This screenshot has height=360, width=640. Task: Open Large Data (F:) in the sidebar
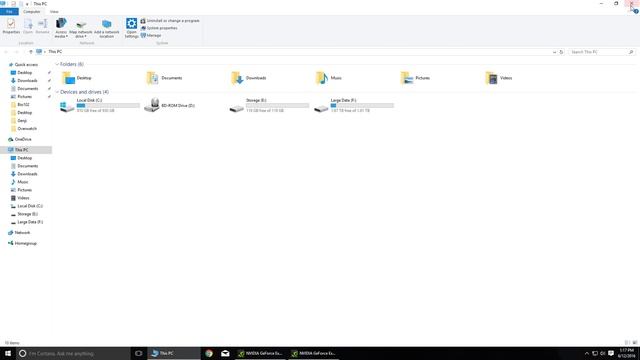[x=30, y=222]
